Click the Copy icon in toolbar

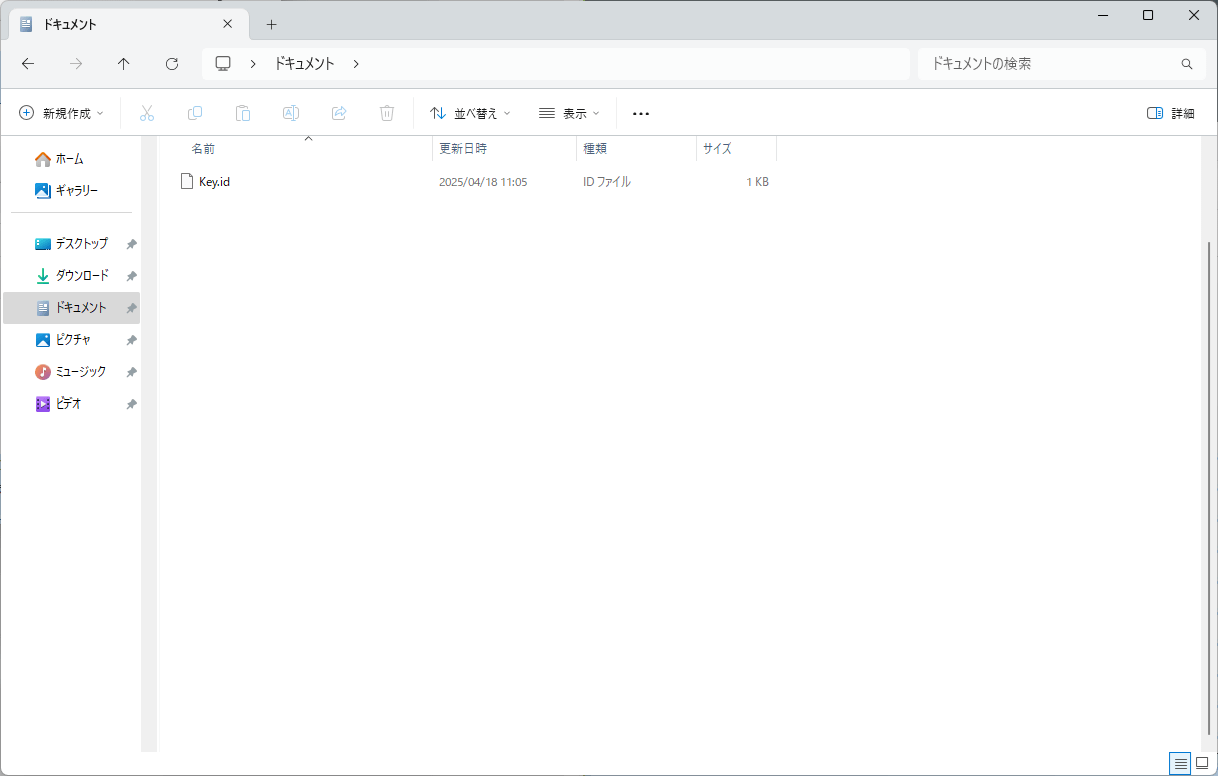click(x=195, y=113)
